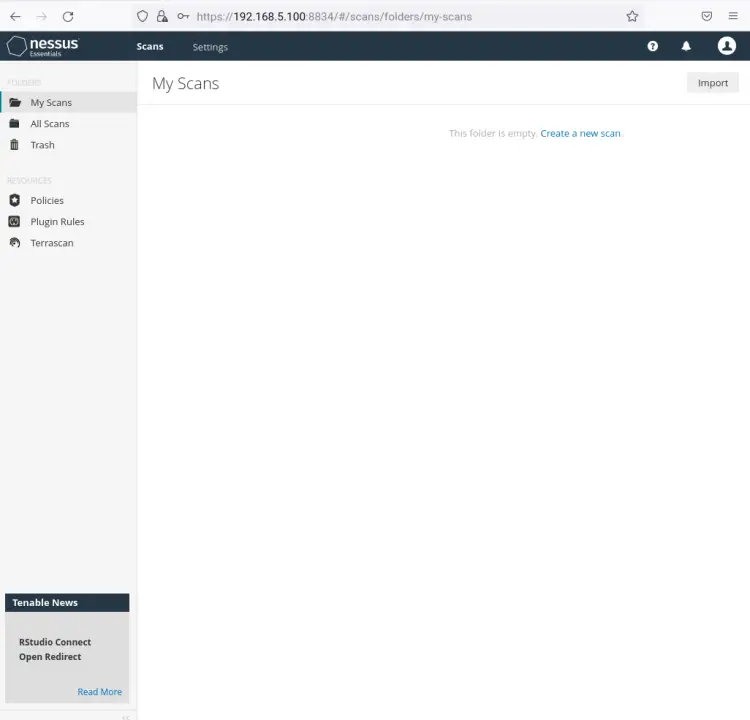The width and height of the screenshot is (750, 720).
Task: Open the browser hamburger menu
Action: tap(733, 16)
